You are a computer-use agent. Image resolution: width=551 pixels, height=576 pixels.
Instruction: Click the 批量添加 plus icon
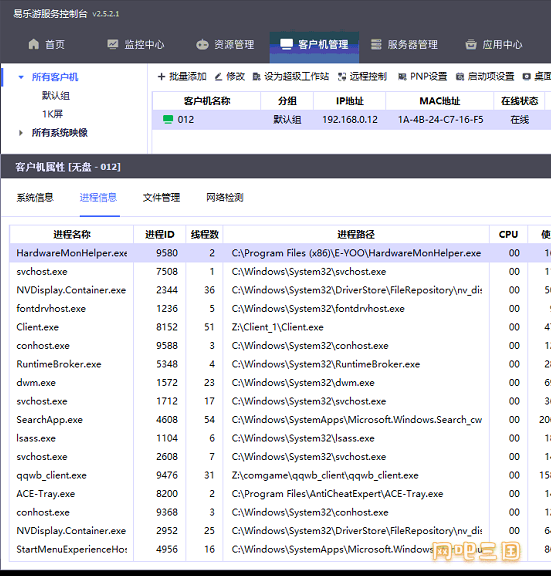[x=161, y=76]
